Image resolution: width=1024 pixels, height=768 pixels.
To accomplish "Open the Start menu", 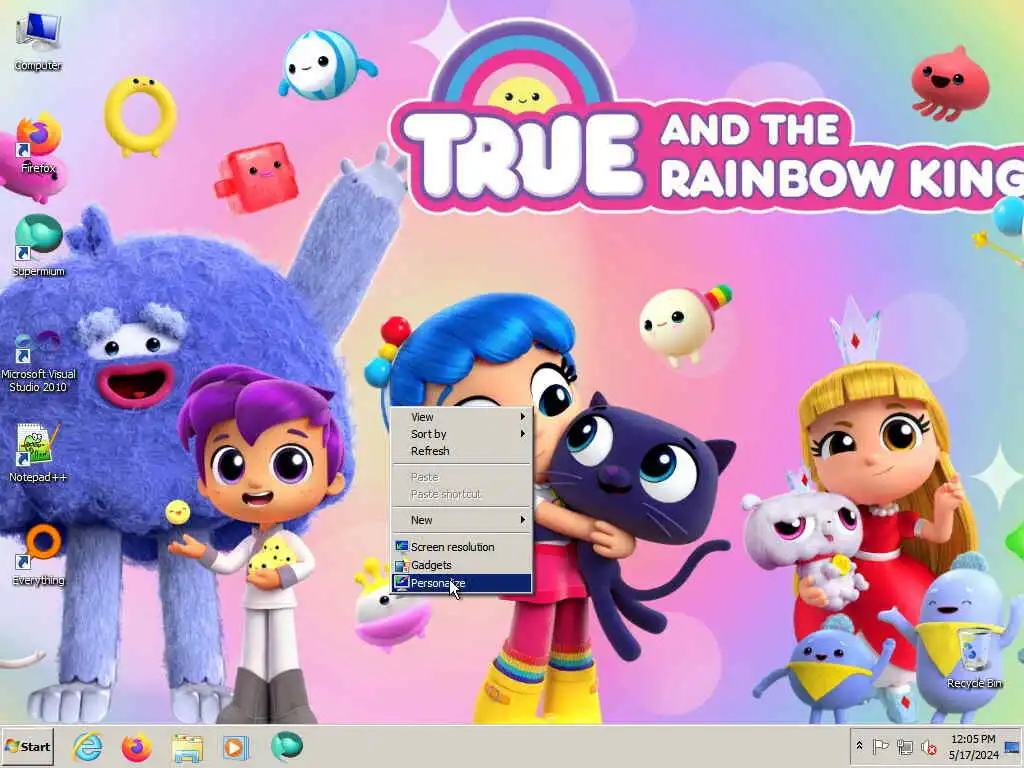I will point(27,746).
